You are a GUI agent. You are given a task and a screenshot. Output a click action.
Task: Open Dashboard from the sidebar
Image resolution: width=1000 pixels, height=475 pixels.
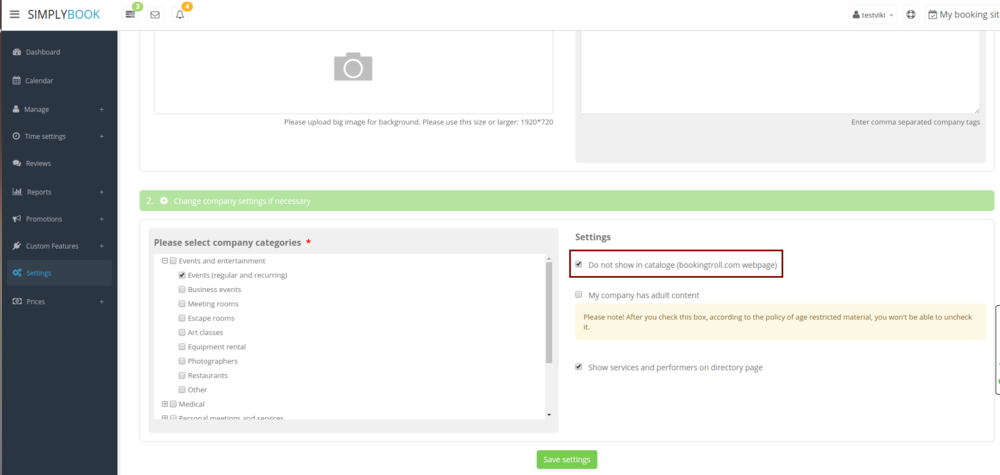click(x=42, y=52)
